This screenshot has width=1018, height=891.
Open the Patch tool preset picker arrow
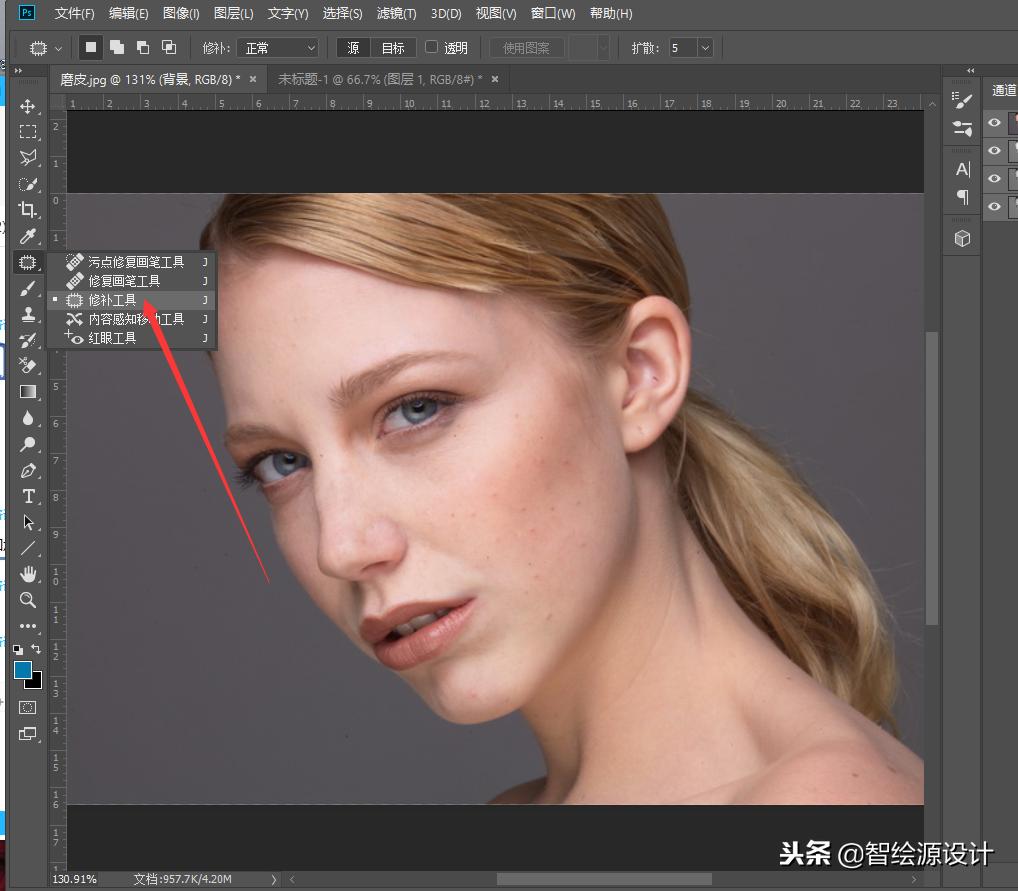click(59, 48)
